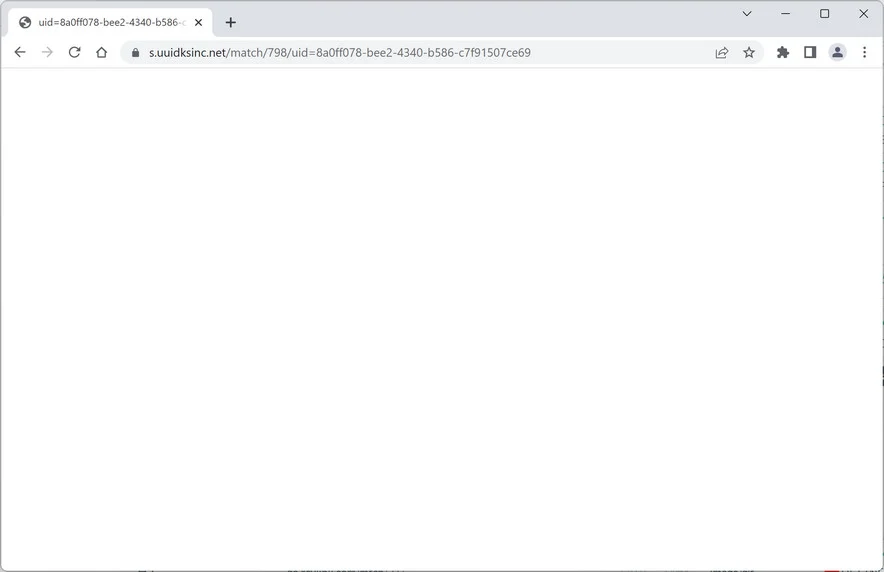Close the uid=8a0ff078 tab
884x572 pixels.
click(x=198, y=23)
